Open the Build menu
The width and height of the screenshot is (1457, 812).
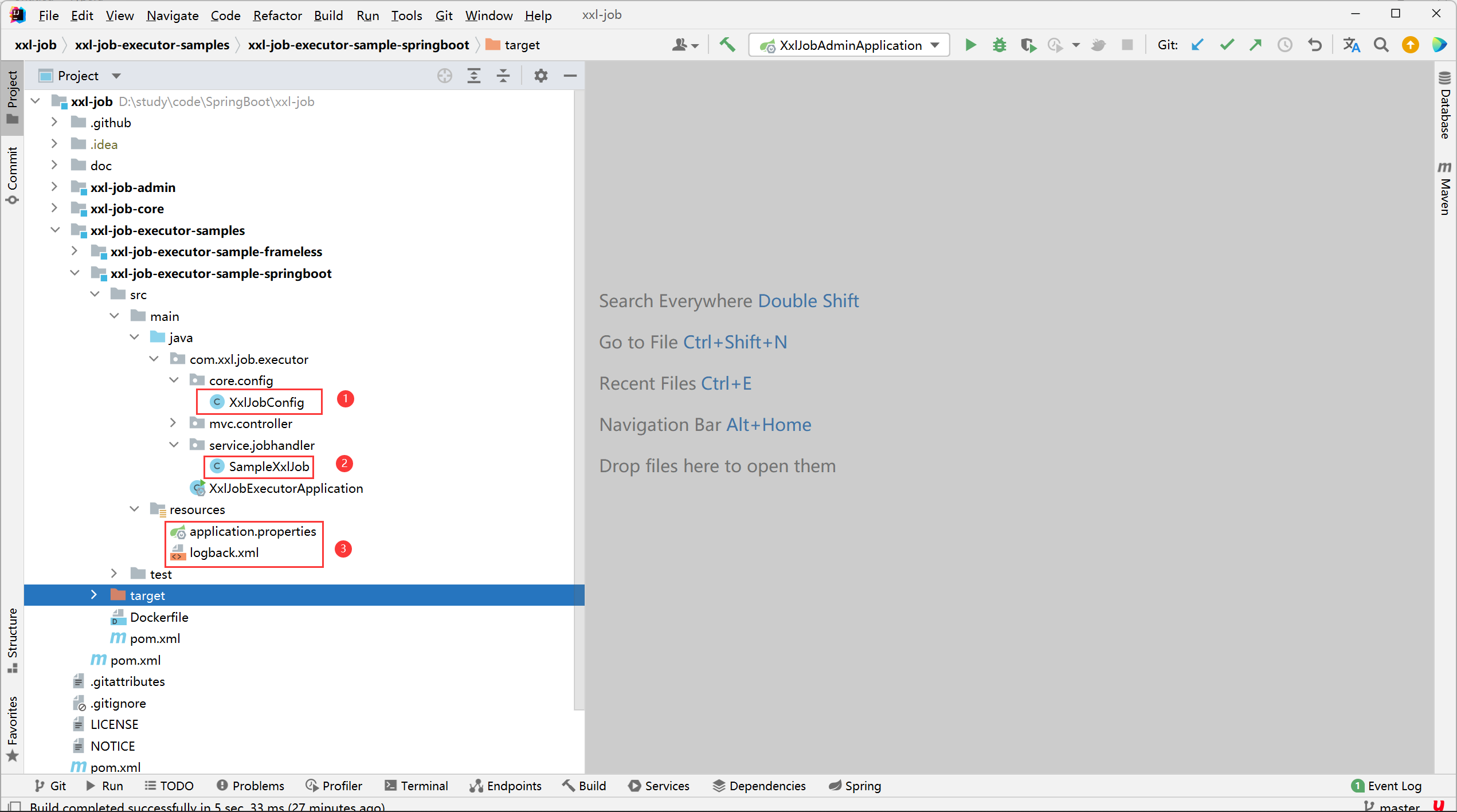click(x=328, y=15)
